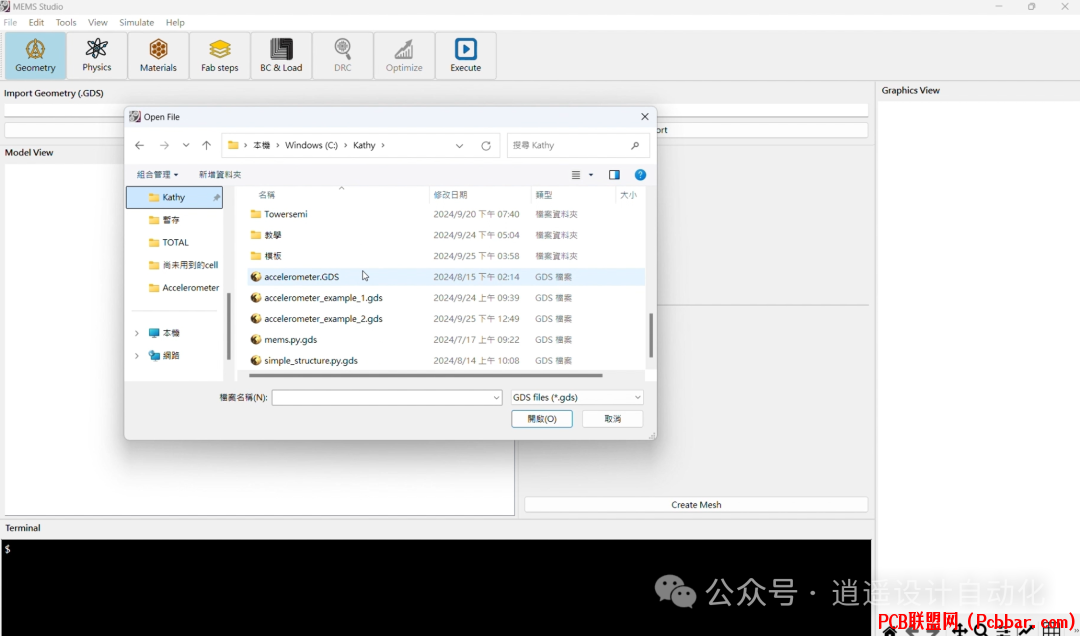Image resolution: width=1080 pixels, height=636 pixels.
Task: Click the Towersemi folder icon
Action: [256, 214]
